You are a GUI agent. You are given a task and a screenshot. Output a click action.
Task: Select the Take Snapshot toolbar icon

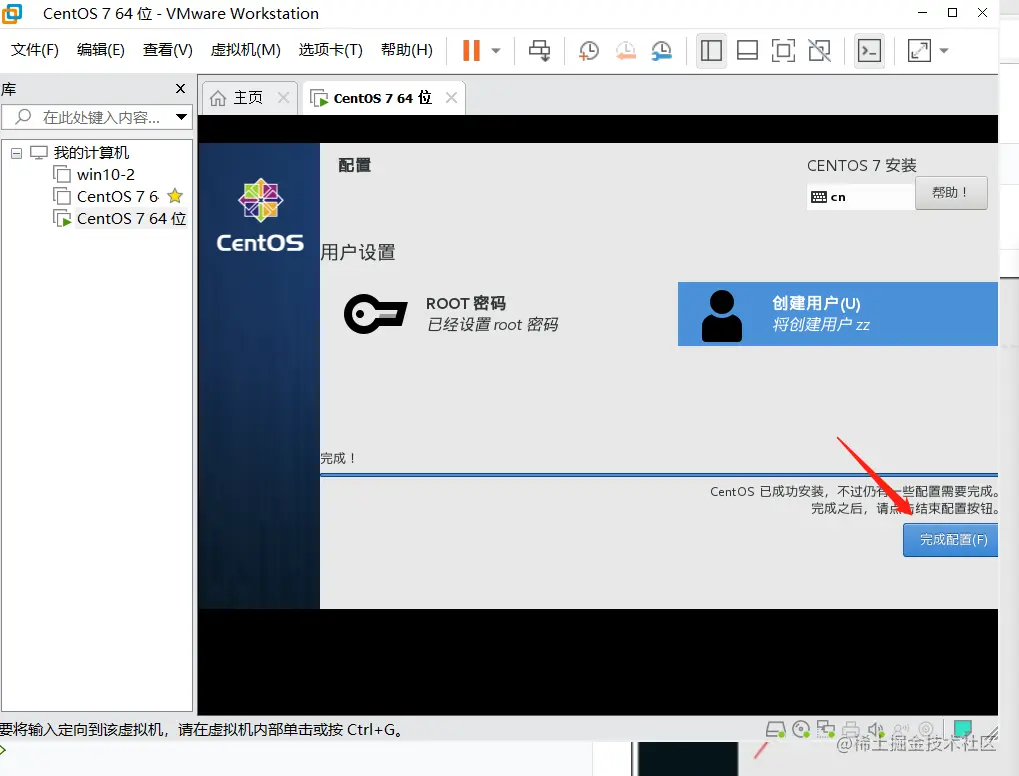click(x=588, y=50)
